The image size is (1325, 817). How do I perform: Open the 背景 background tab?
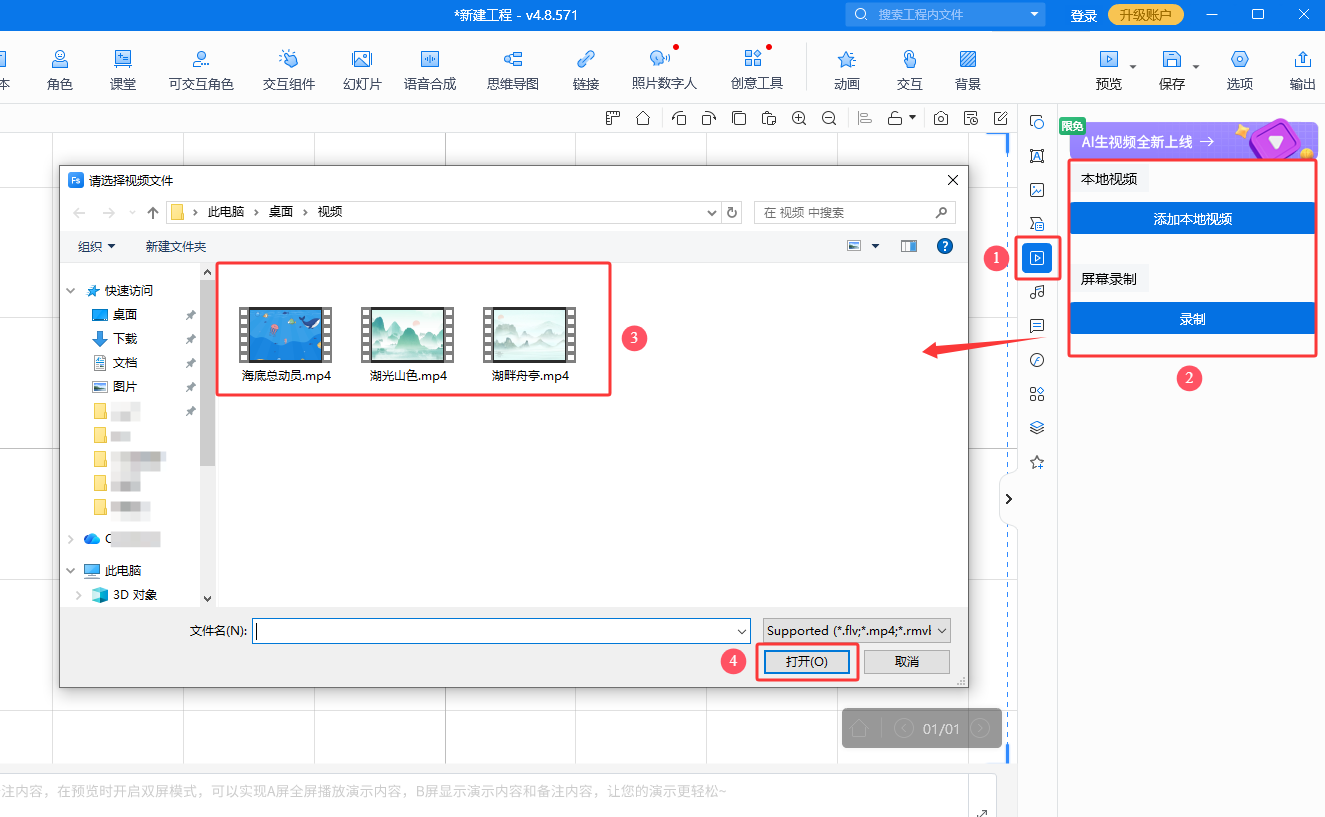tap(967, 69)
